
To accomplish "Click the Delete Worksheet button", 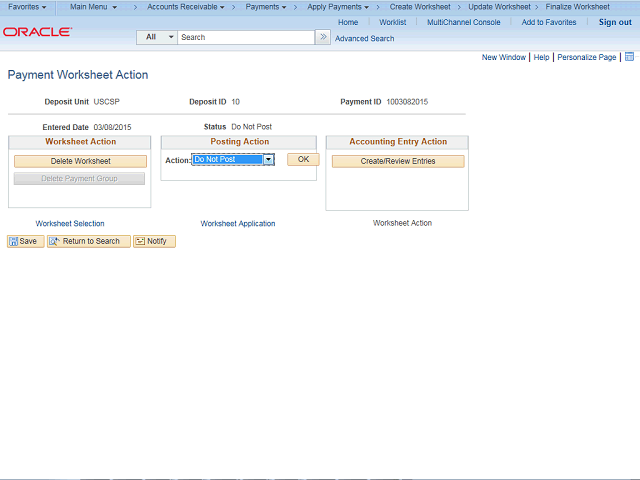I will click(x=80, y=161).
